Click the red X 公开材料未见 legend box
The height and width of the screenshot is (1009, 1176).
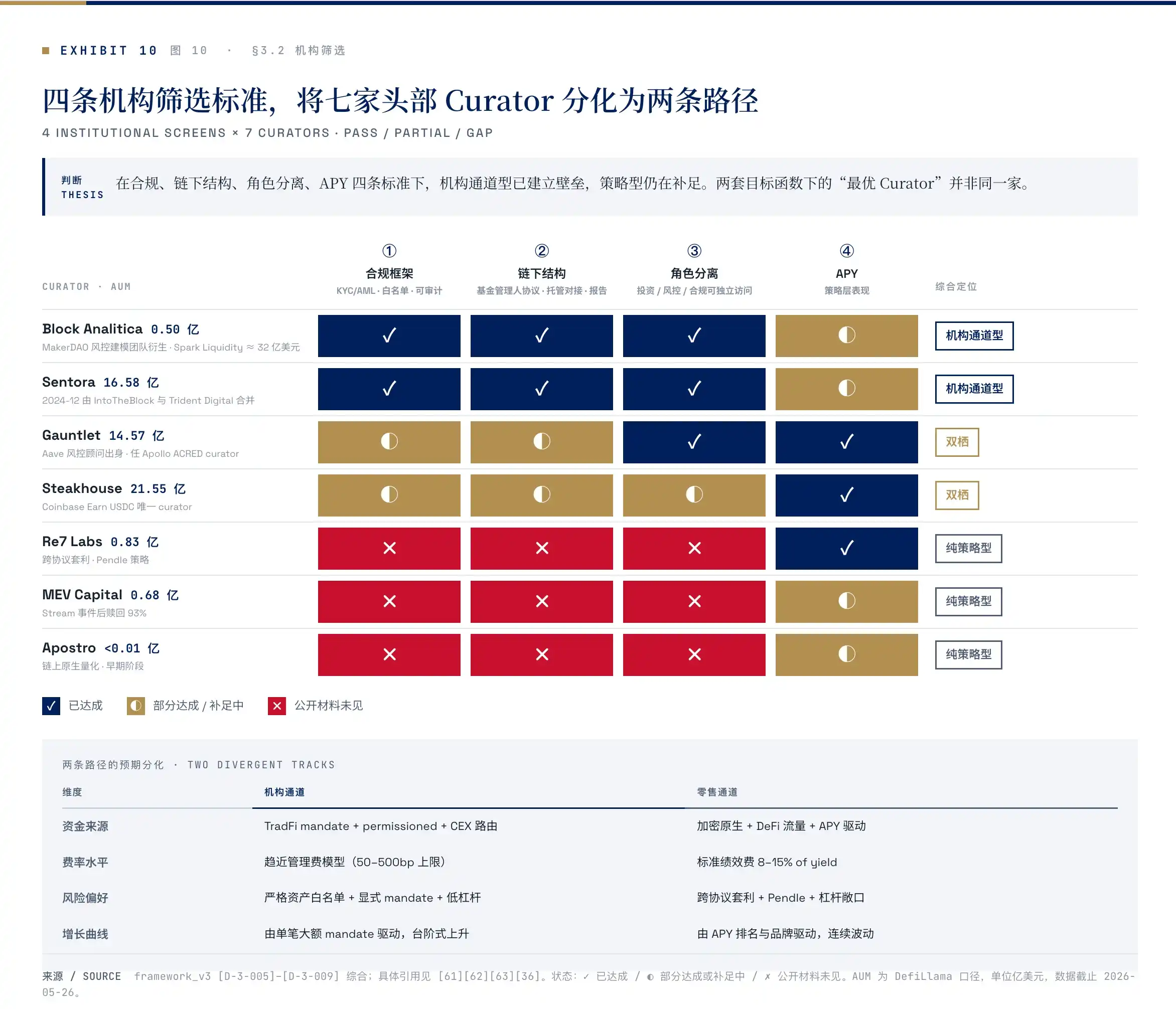point(277,706)
